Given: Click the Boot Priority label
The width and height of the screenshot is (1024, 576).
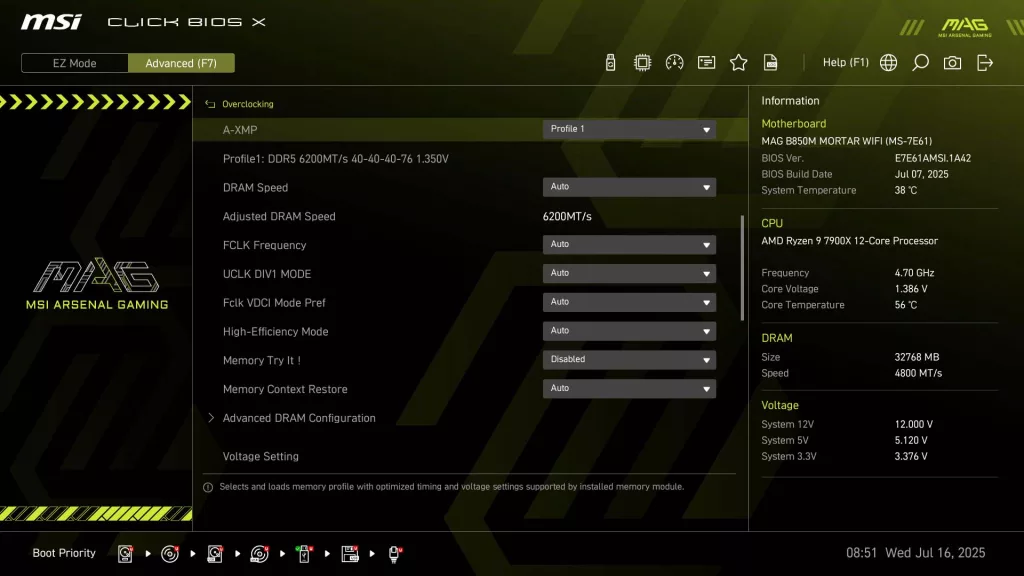Looking at the screenshot, I should pyautogui.click(x=64, y=553).
